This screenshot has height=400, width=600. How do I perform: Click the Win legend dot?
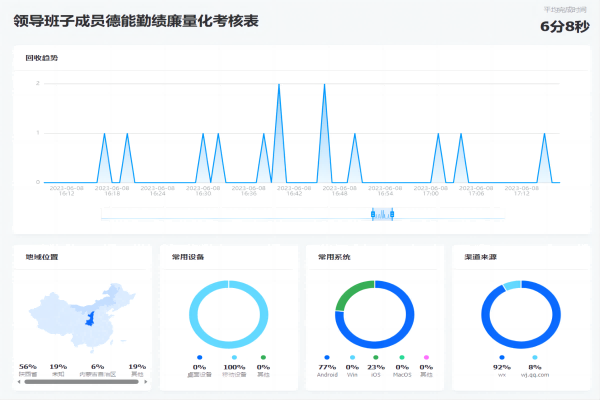pos(351,357)
